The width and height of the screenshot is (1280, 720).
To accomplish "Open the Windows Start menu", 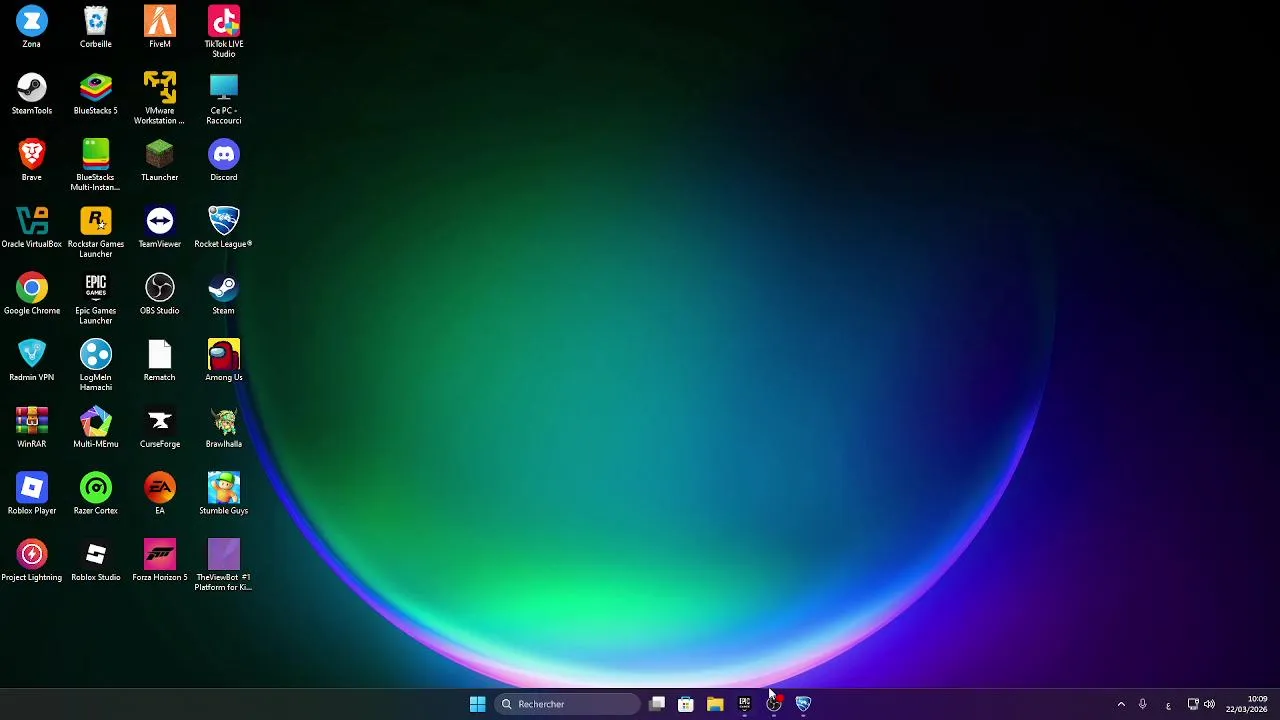I will (x=477, y=704).
